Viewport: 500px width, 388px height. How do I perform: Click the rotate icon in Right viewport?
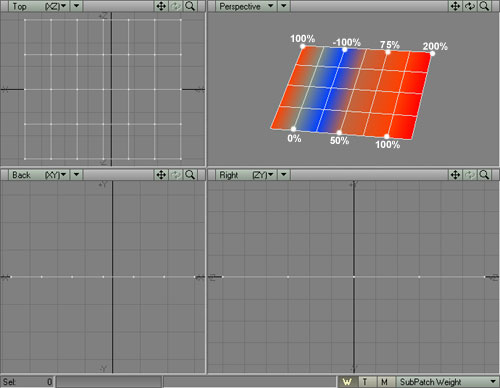[x=470, y=175]
